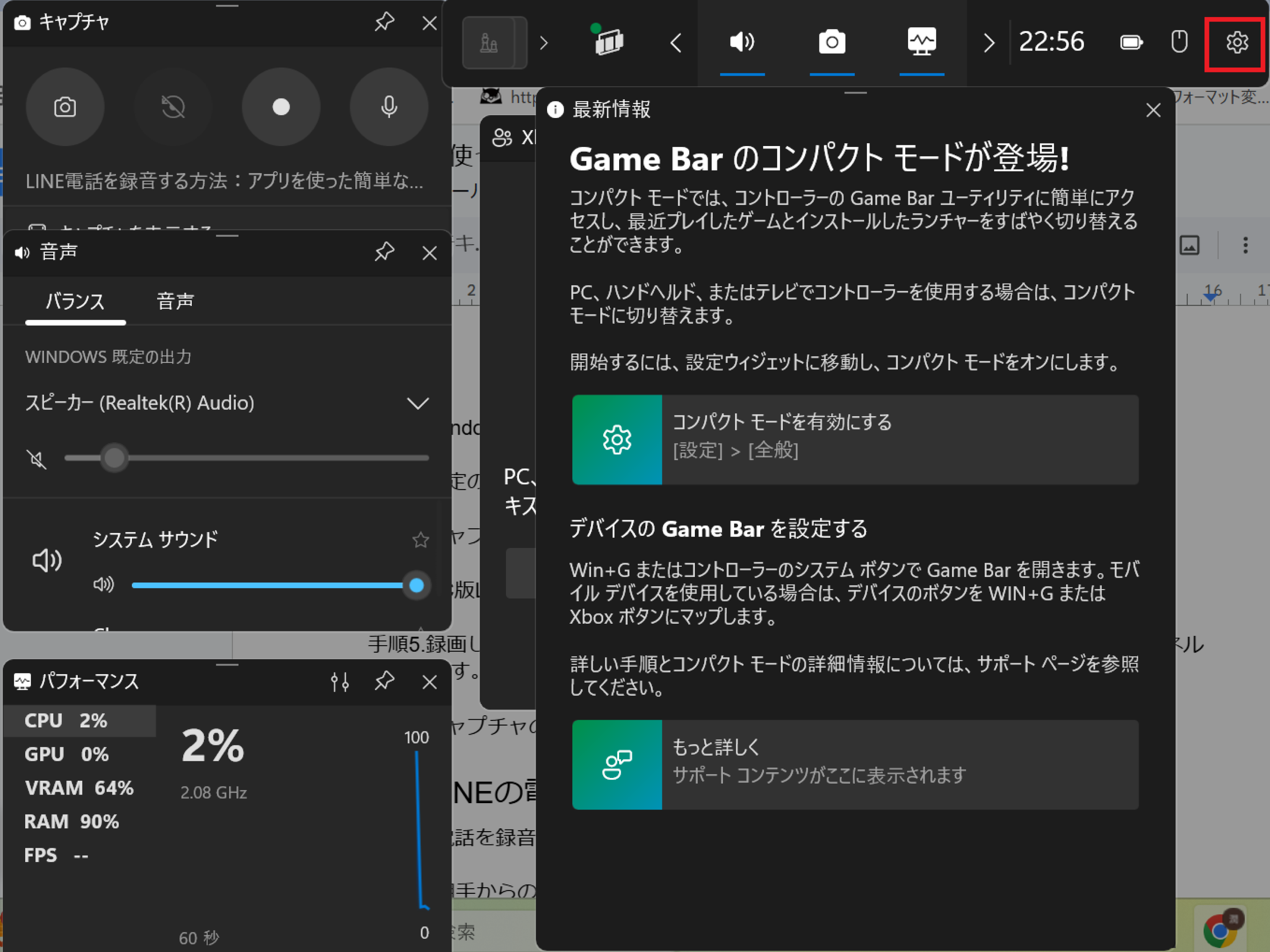This screenshot has width=1270, height=952.
Task: Click the パフォーマンス widget title icon
Action: click(22, 681)
